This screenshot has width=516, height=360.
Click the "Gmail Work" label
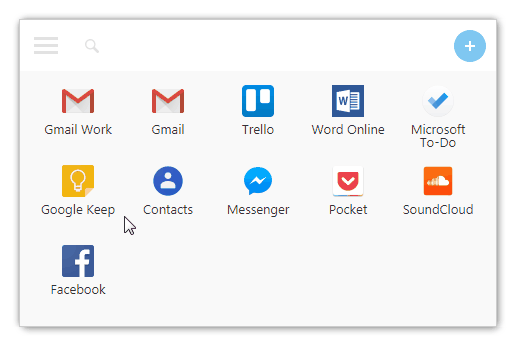pos(78,130)
